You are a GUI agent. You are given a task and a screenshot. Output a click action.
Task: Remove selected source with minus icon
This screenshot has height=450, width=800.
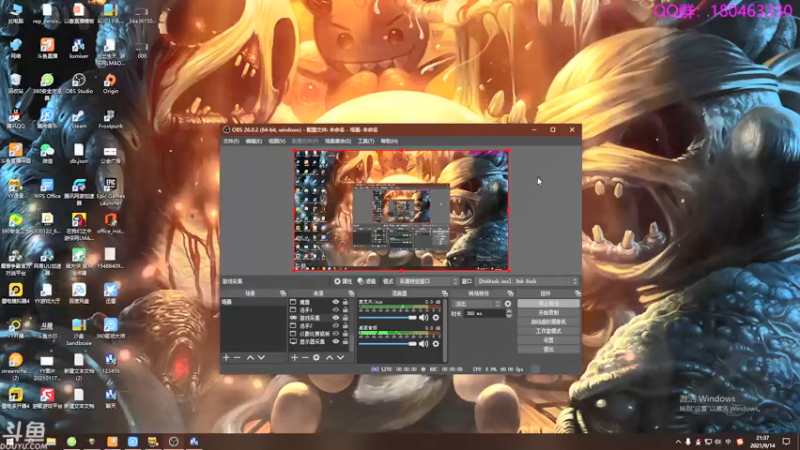pyautogui.click(x=305, y=358)
